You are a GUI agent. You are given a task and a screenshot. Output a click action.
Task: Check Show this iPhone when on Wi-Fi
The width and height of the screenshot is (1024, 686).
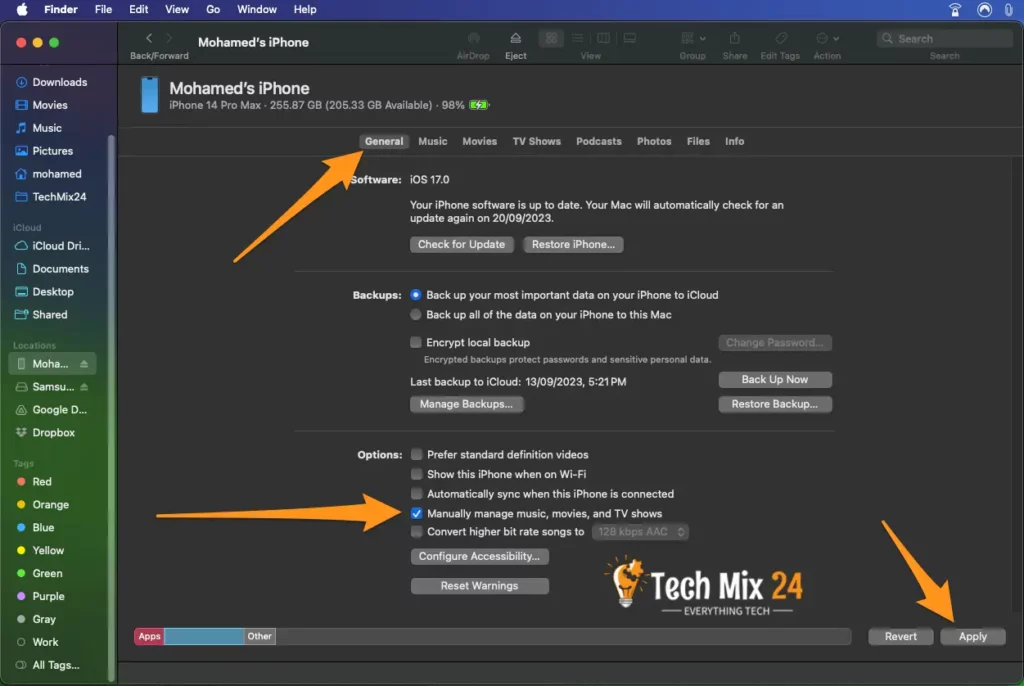point(416,474)
